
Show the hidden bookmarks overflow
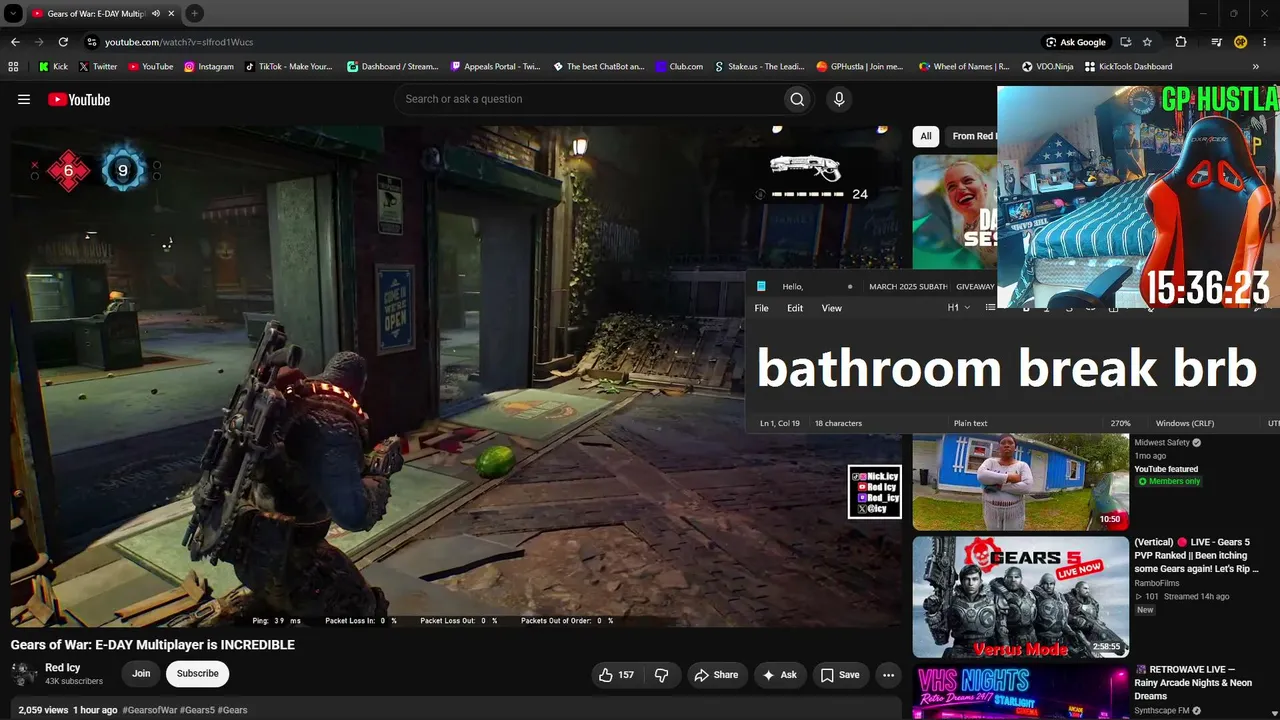click(x=1256, y=67)
